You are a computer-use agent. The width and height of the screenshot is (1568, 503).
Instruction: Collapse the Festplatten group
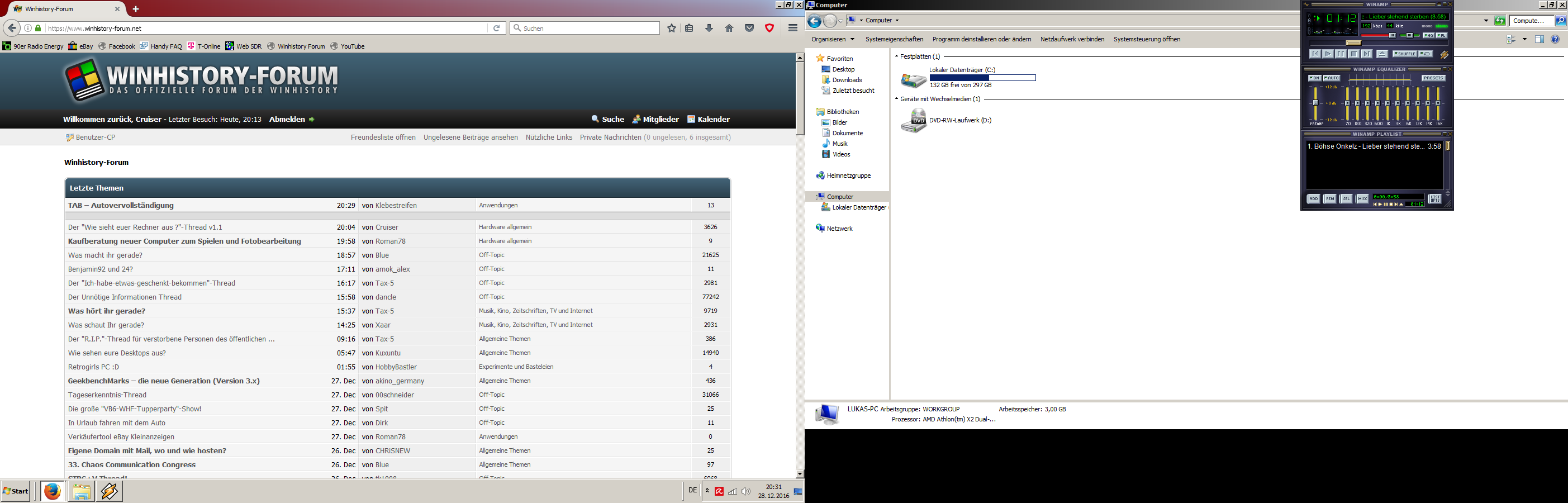point(897,56)
